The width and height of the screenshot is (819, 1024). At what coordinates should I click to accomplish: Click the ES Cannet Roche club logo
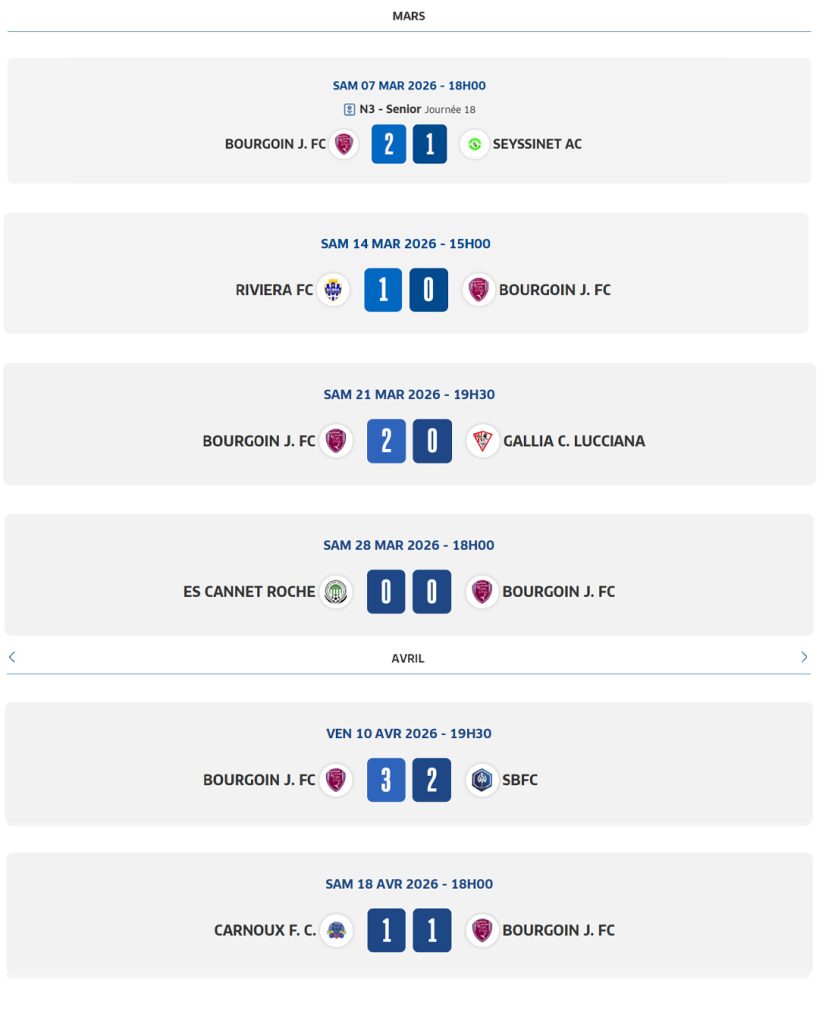click(336, 592)
